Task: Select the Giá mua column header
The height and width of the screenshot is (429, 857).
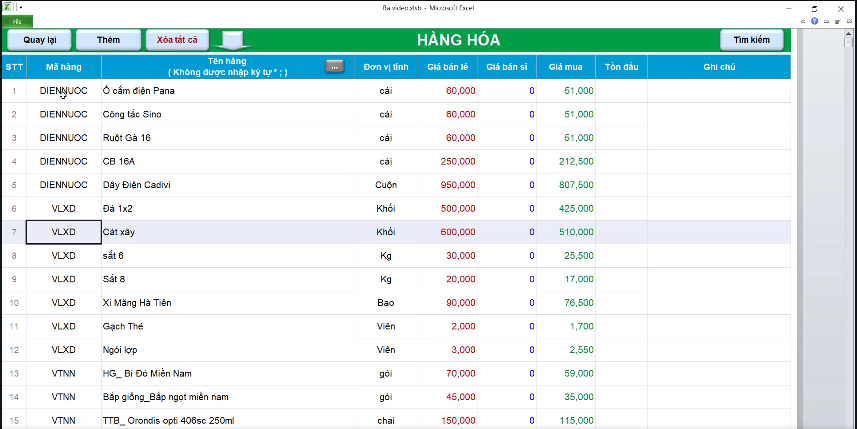Action: pos(566,67)
